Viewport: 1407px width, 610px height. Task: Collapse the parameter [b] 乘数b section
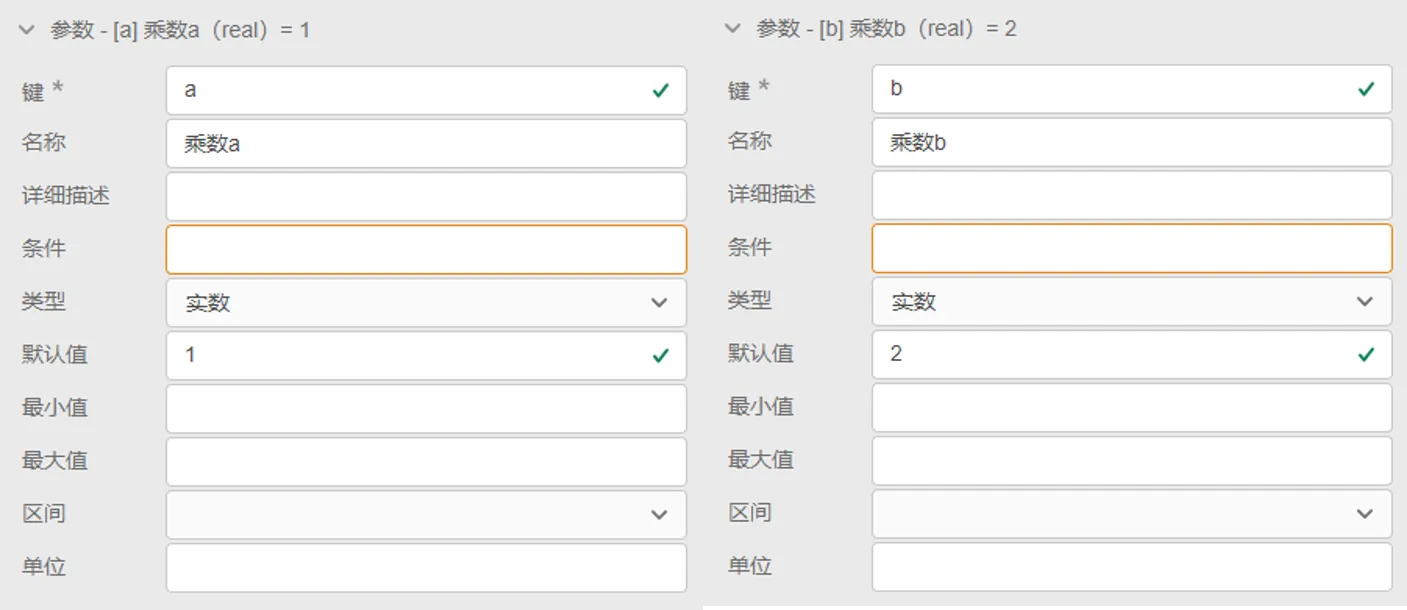click(x=733, y=29)
